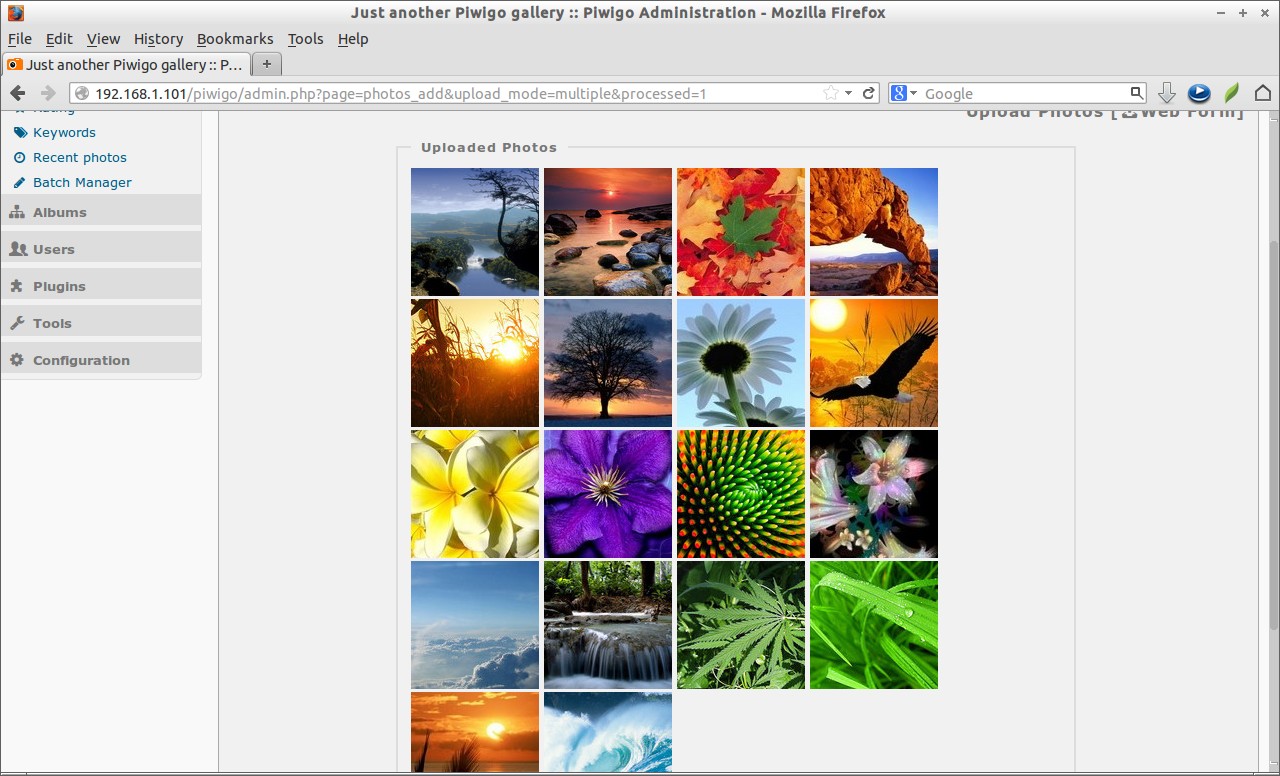Open the Downloads arrow icon
Screen dimensions: 1280x776
pyautogui.click(x=1166, y=93)
